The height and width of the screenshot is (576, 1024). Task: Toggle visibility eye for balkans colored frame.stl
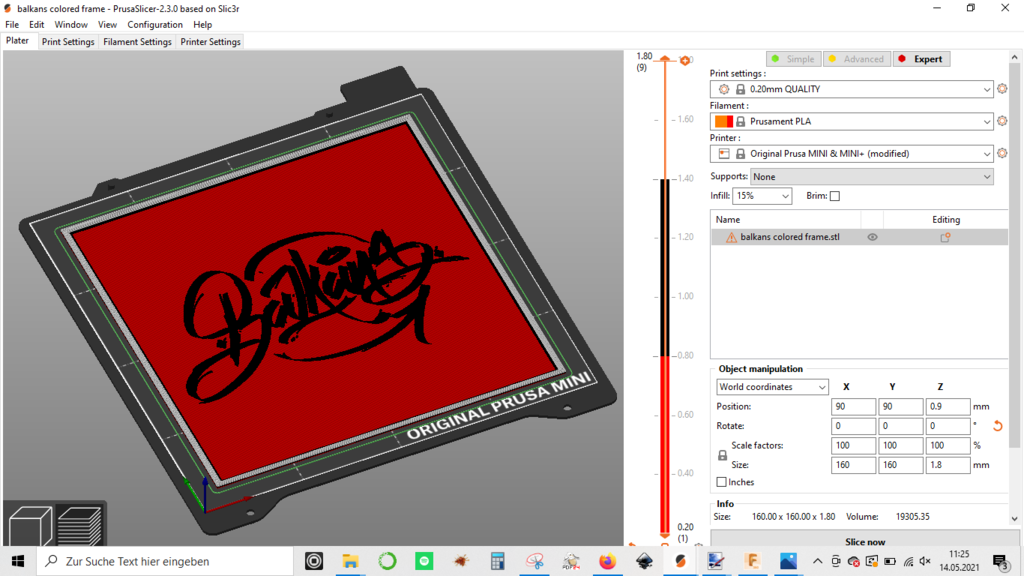click(x=872, y=237)
